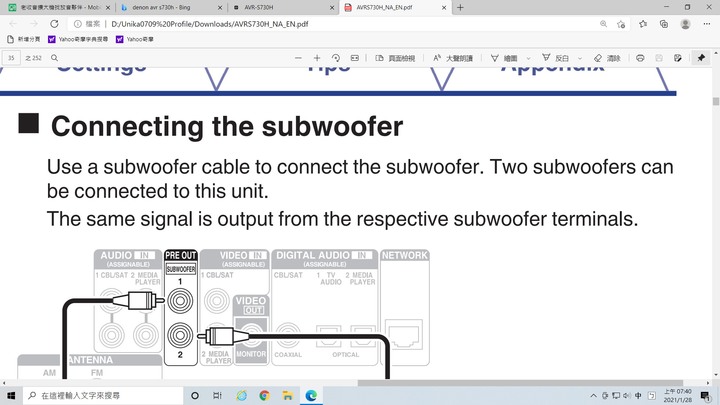Select the Erase (清除) tool
720x405 pixels.
pos(607,58)
